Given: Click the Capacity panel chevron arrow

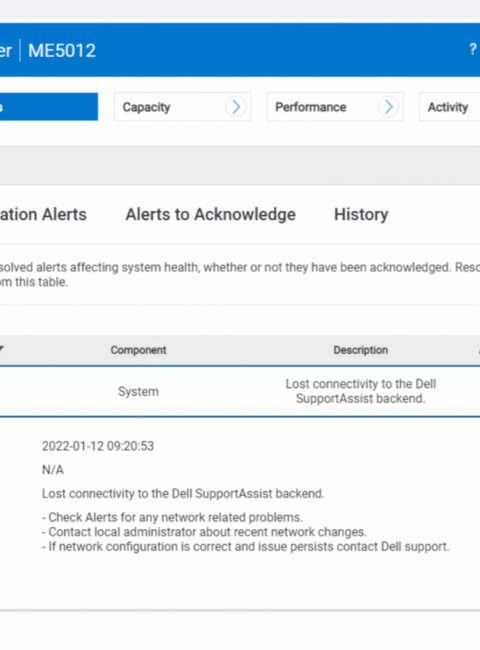Looking at the screenshot, I should pos(236,107).
